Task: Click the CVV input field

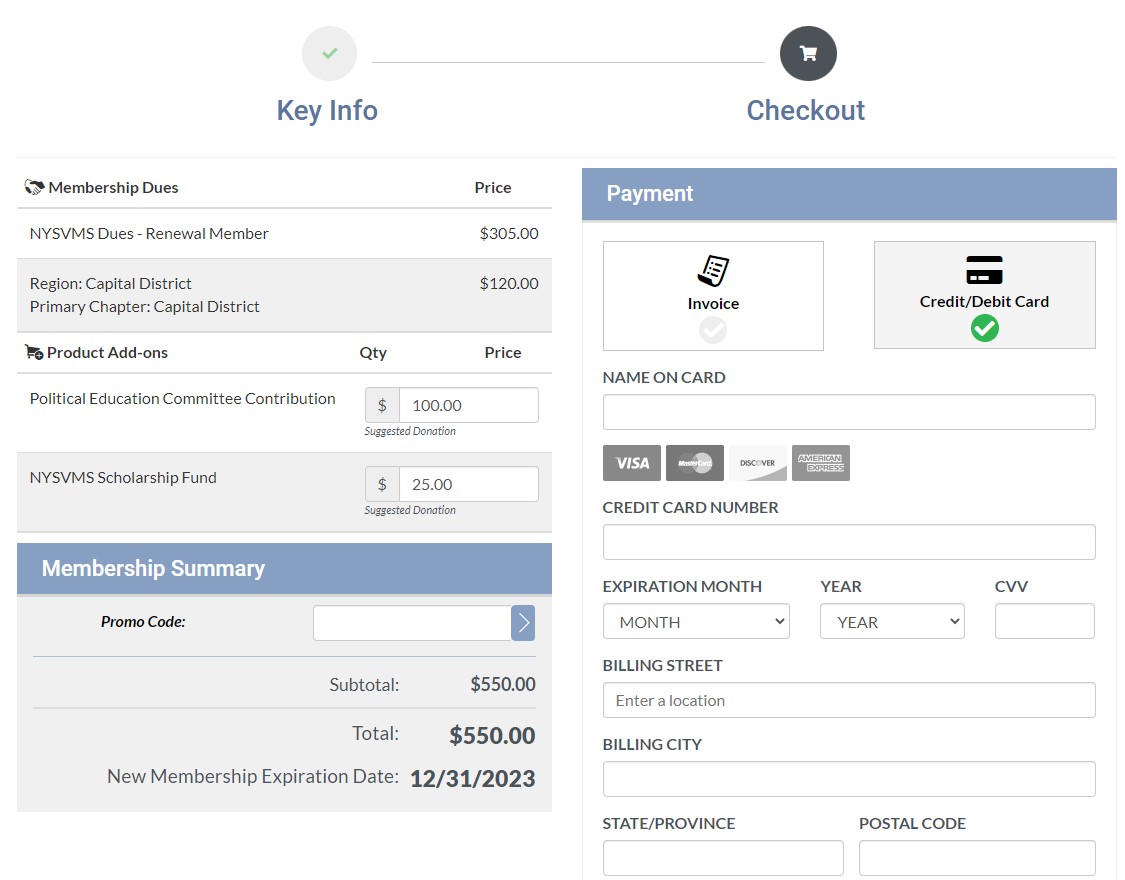Action: [x=1045, y=621]
